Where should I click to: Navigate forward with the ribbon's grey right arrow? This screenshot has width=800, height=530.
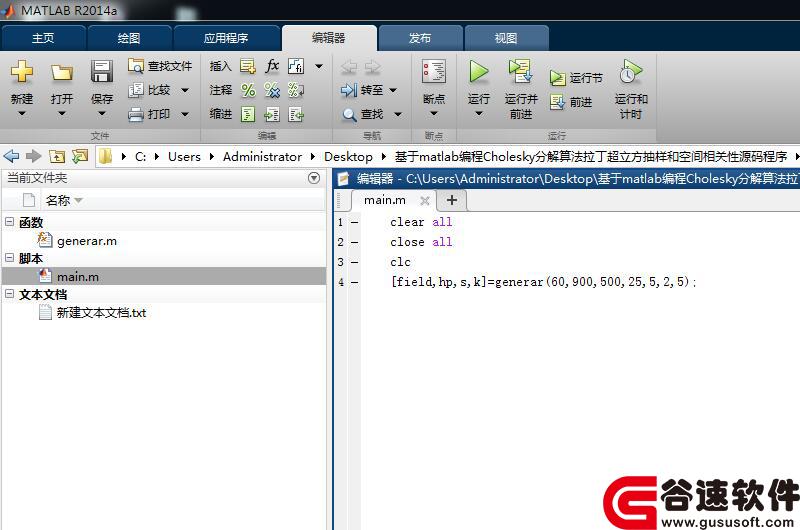372,66
